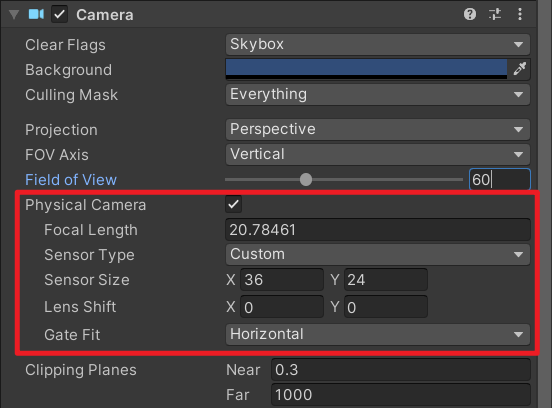Open the Gate Fit Horizontal dropdown
Viewport: 552px width, 408px height.
tap(378, 334)
